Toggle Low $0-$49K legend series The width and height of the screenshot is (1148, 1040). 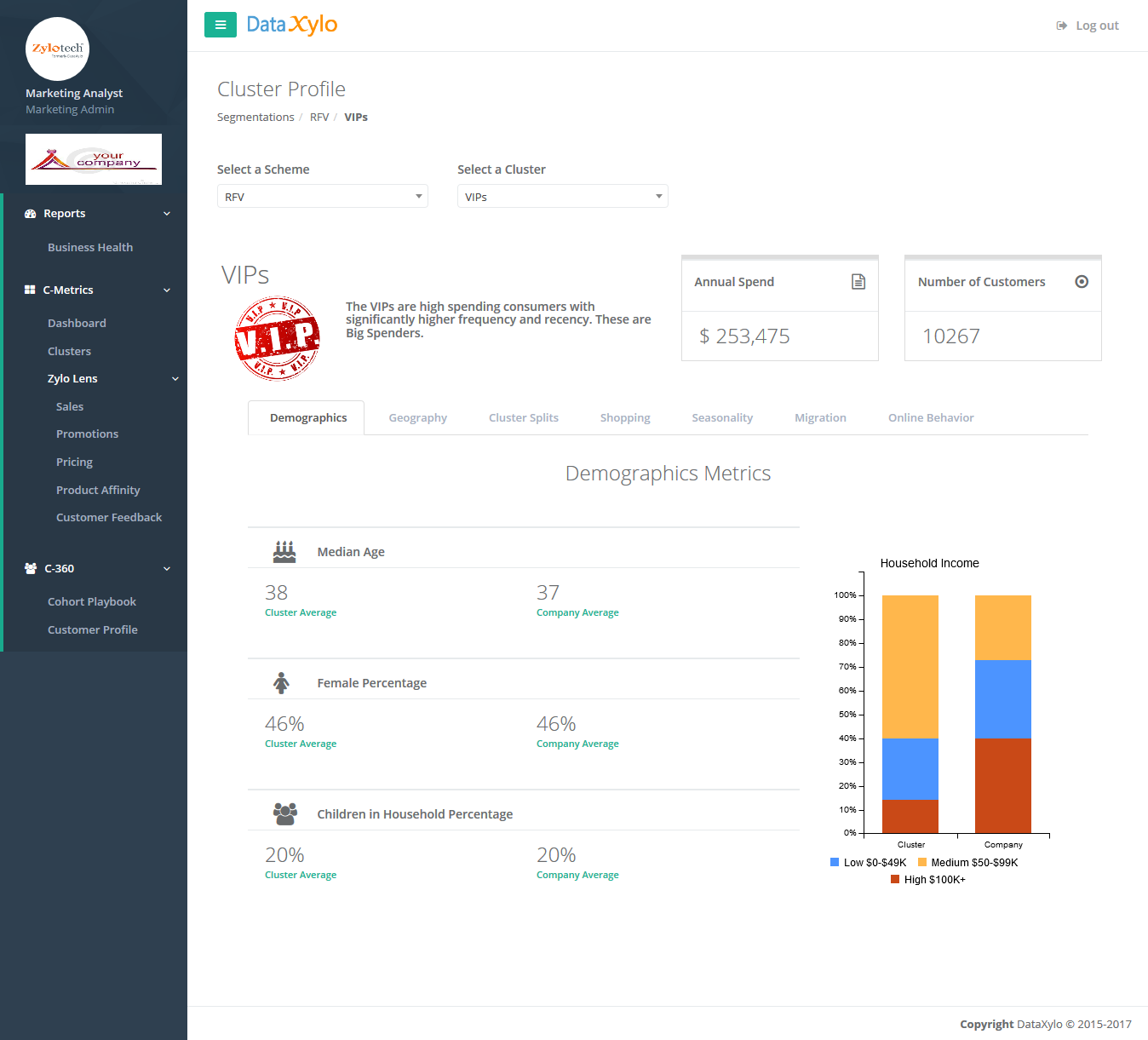pyautogui.click(x=869, y=863)
